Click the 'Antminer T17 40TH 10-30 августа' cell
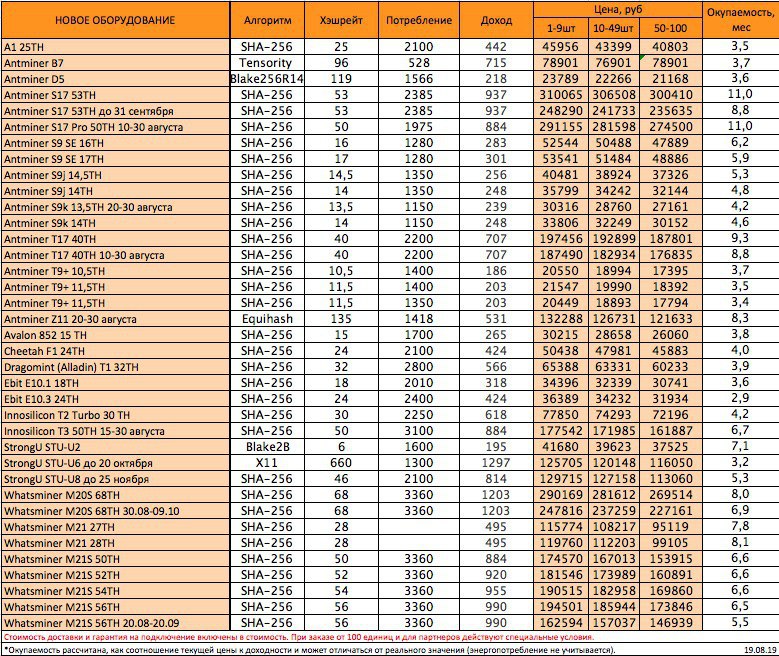Screen dimensions: 779x656 coord(115,255)
